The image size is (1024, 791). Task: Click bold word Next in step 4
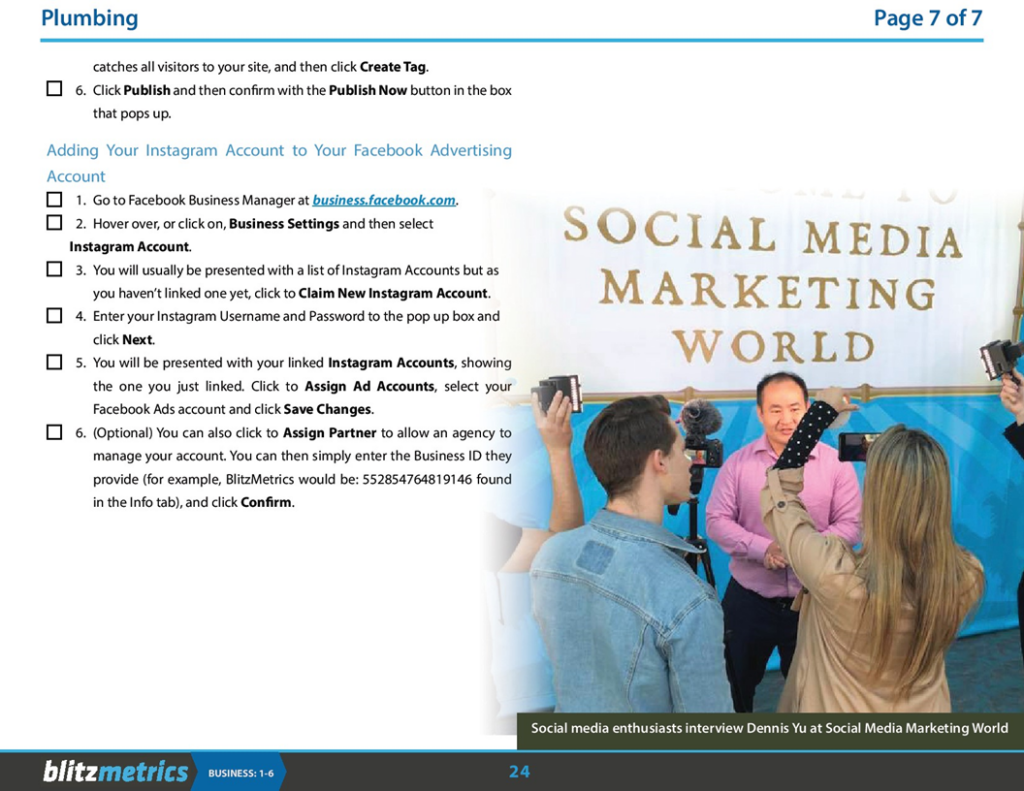pyautogui.click(x=137, y=340)
